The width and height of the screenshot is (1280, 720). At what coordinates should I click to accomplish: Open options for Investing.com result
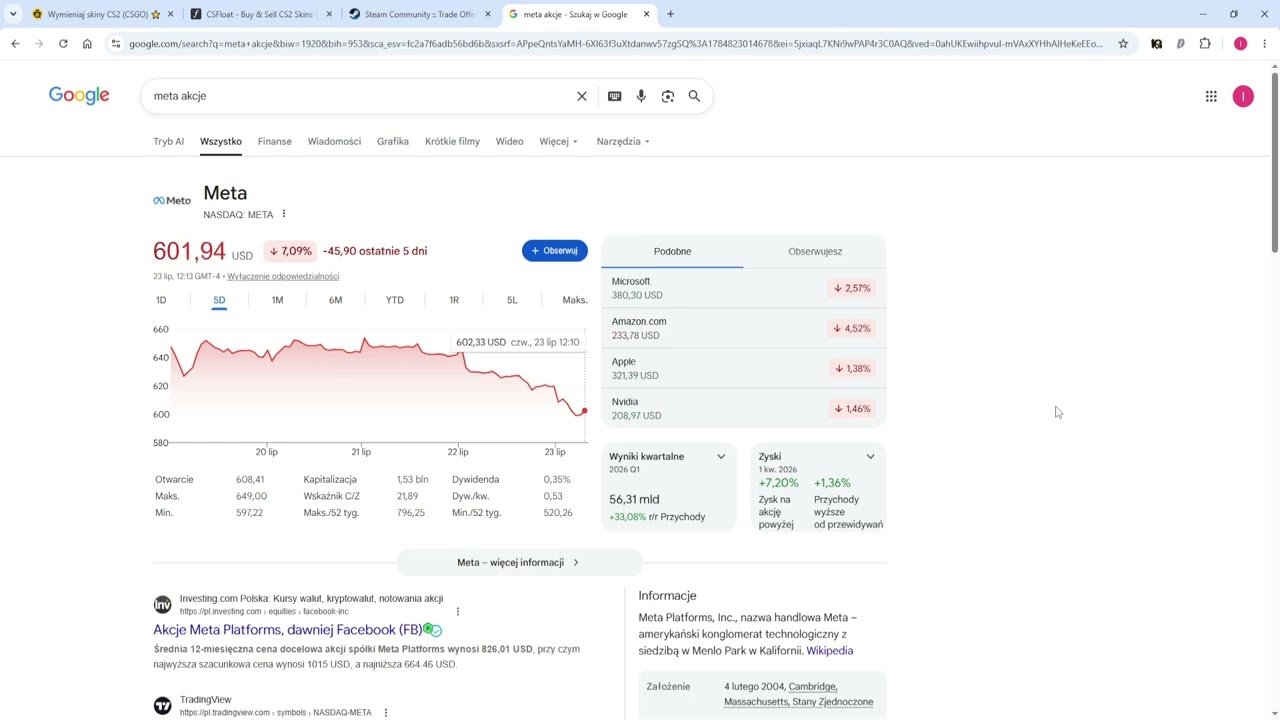coord(458,611)
